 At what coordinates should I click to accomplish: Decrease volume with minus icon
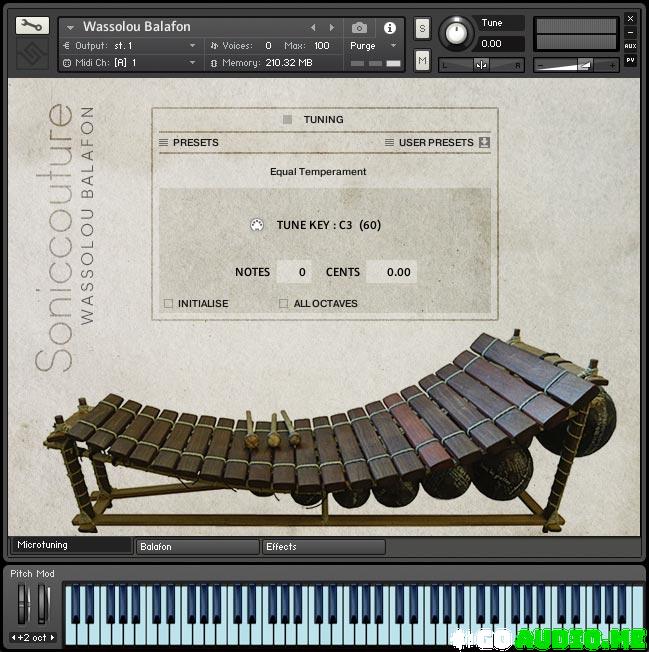540,66
